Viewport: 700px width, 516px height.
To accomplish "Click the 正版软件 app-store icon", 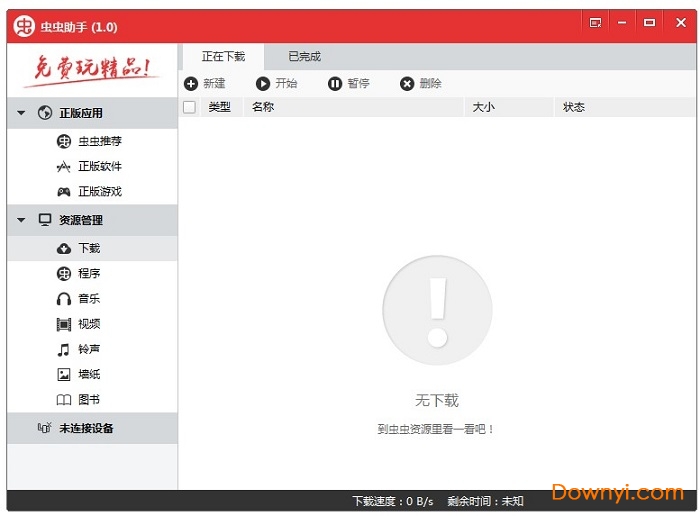I will 64,167.
